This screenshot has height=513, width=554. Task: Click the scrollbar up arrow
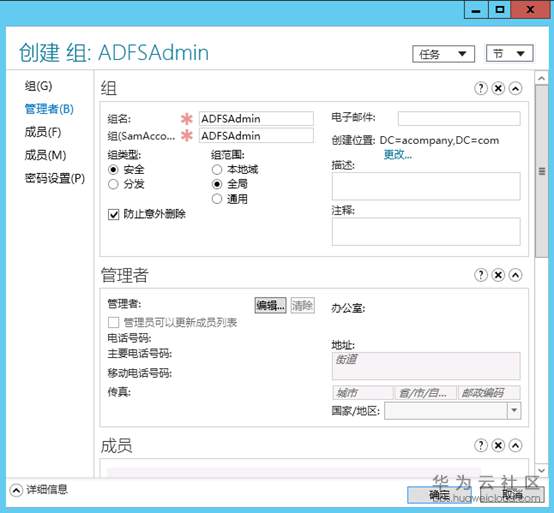coord(541,78)
